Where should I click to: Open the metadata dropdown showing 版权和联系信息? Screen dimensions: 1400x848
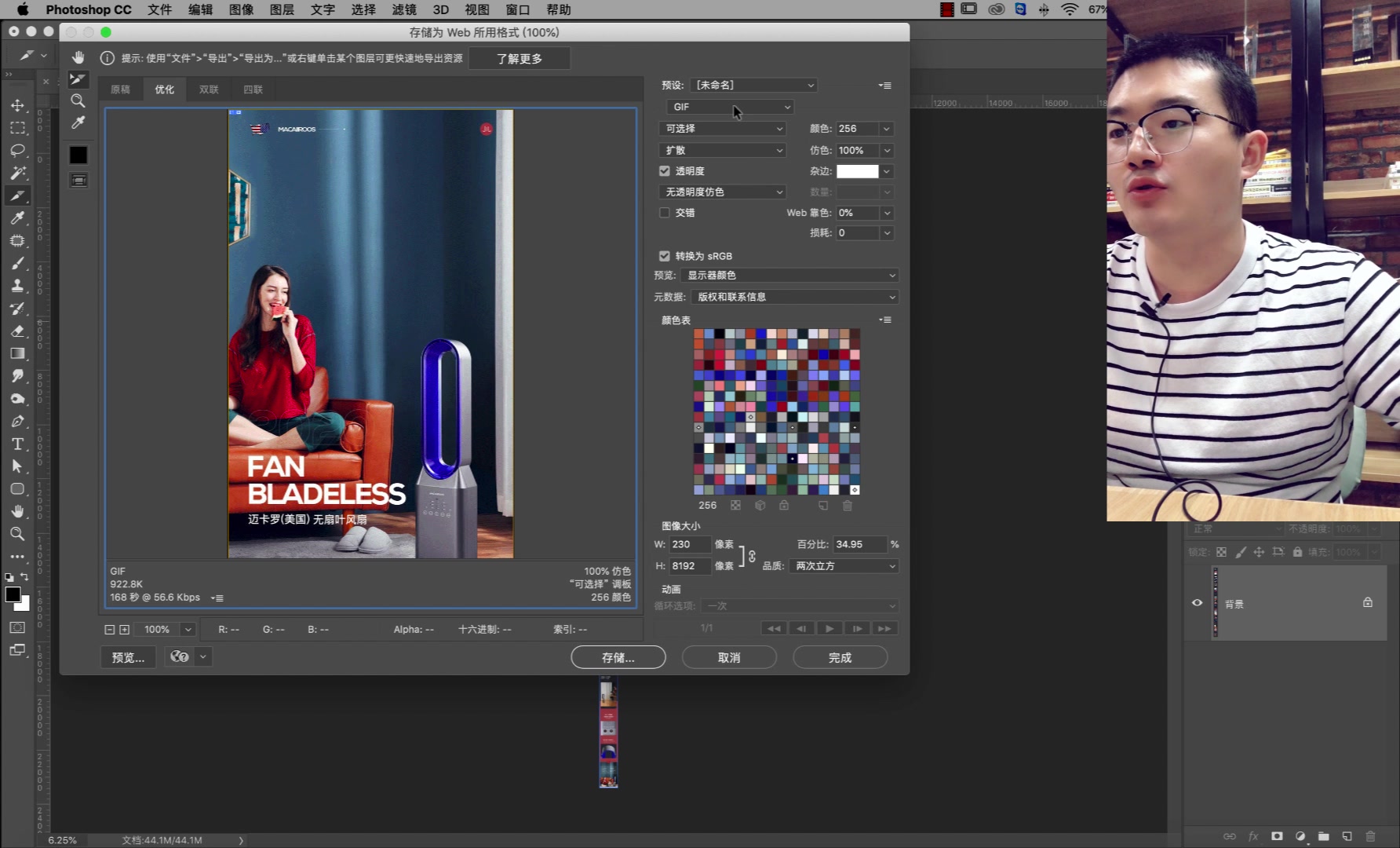[x=795, y=297]
